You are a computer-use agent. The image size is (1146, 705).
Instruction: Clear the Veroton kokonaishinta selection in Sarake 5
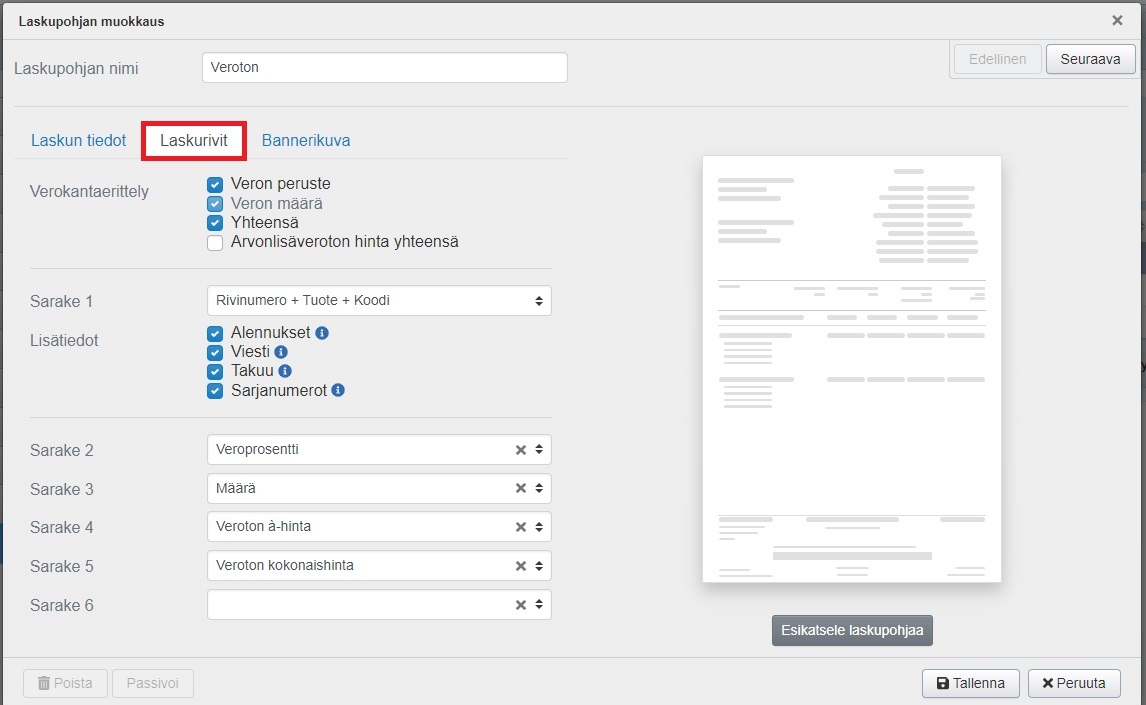[x=520, y=566]
